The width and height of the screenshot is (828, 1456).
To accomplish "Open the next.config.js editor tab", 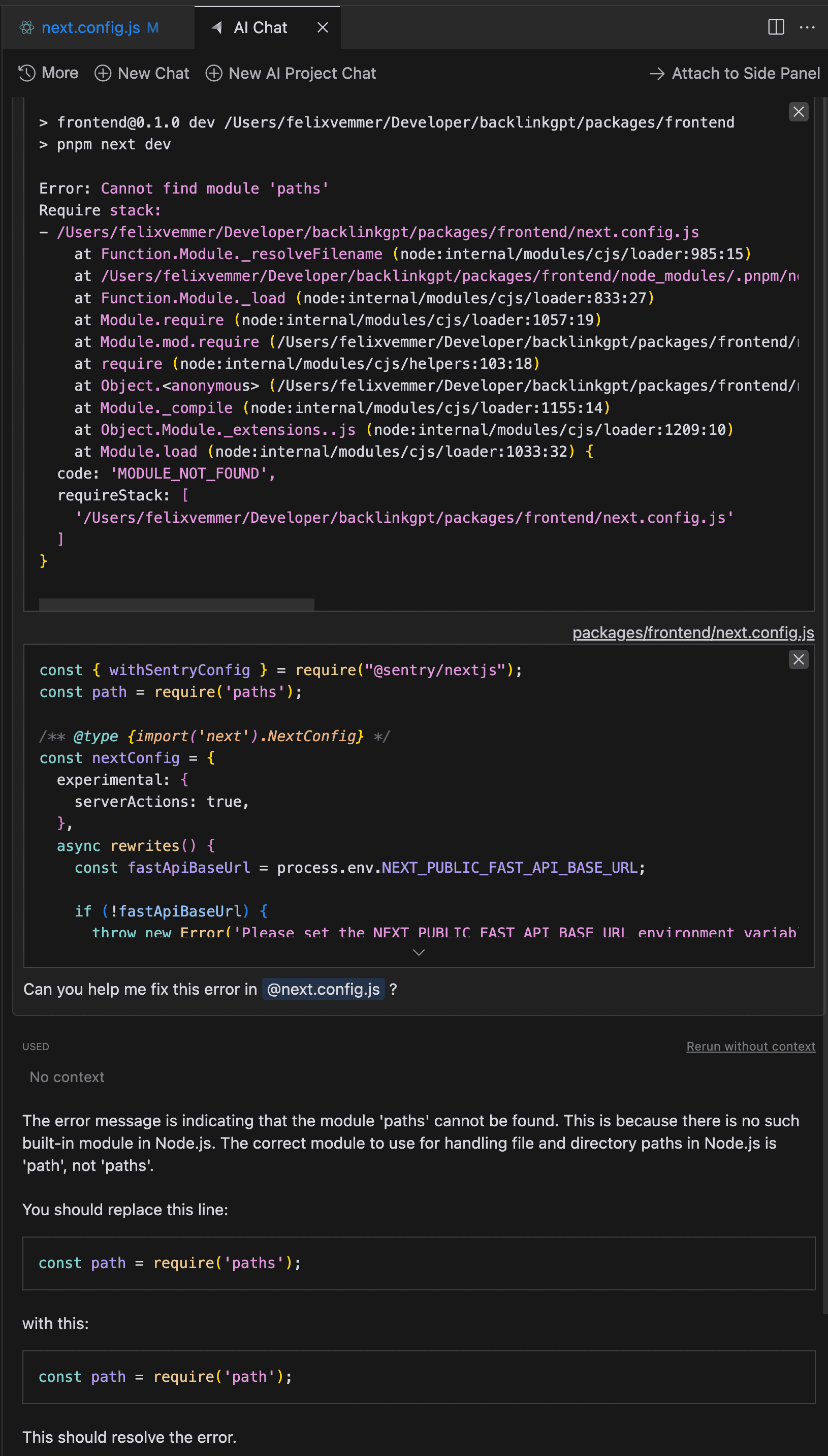I will 90,27.
